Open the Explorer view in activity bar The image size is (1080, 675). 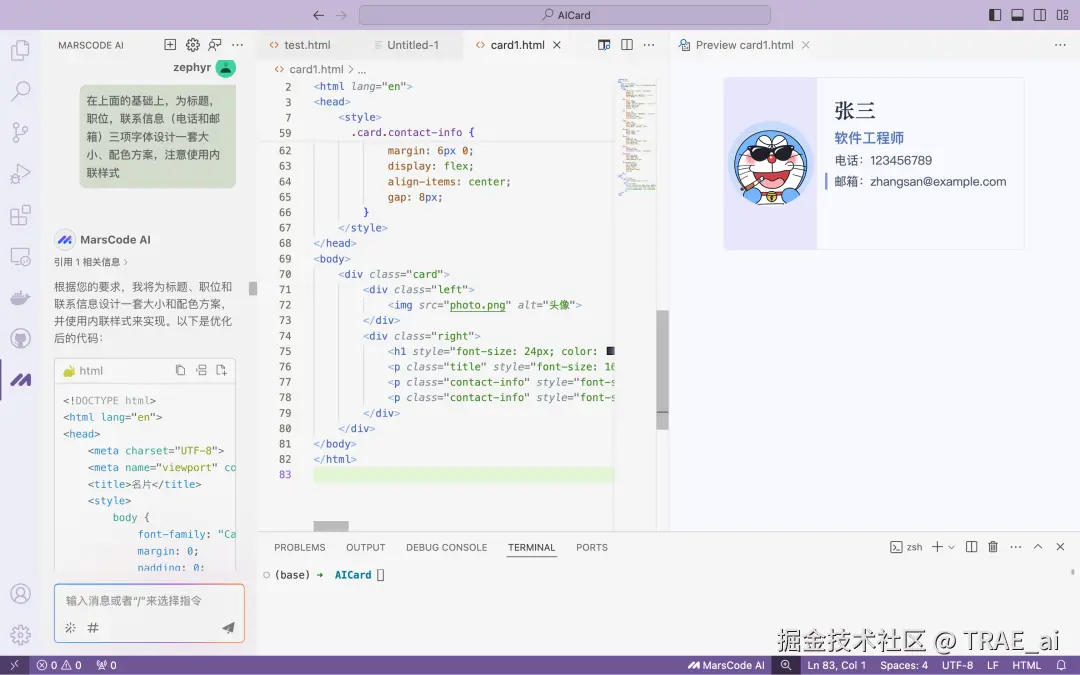[x=20, y=50]
